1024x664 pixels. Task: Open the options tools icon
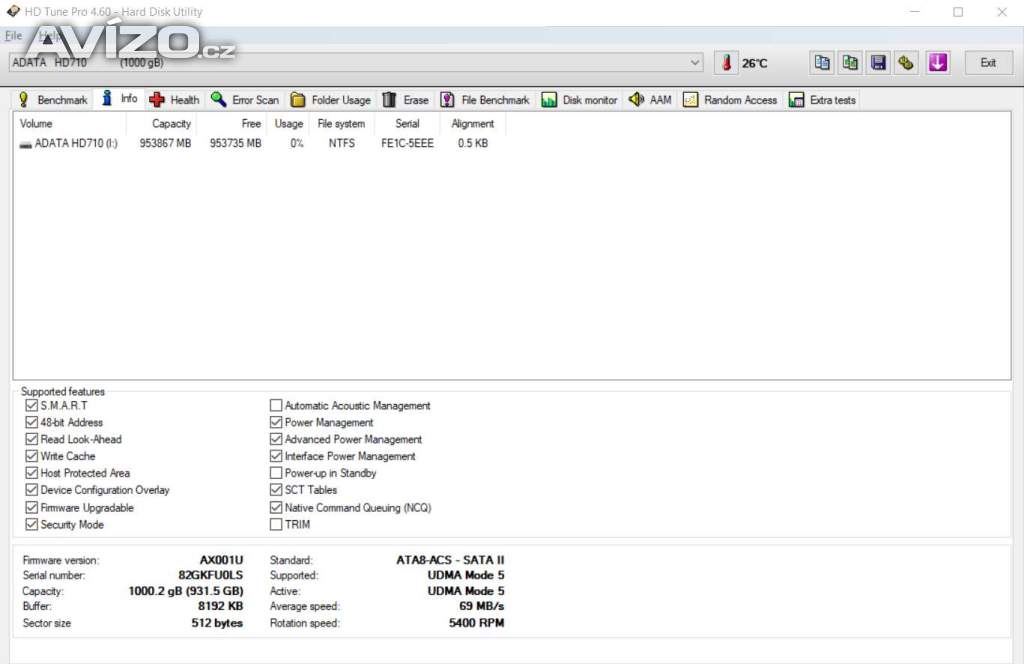(x=906, y=63)
